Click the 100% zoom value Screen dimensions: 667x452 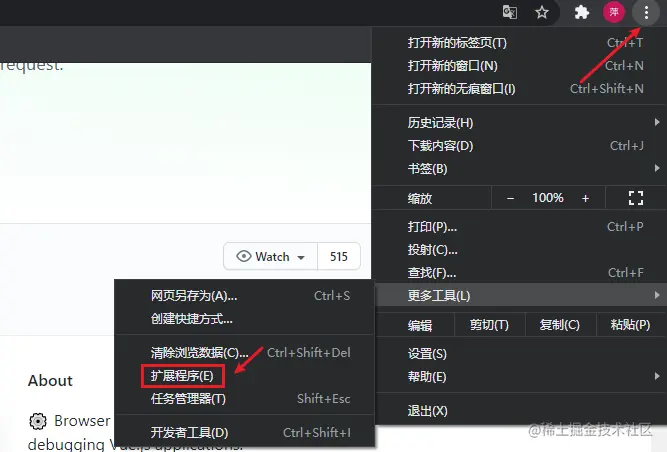548,198
